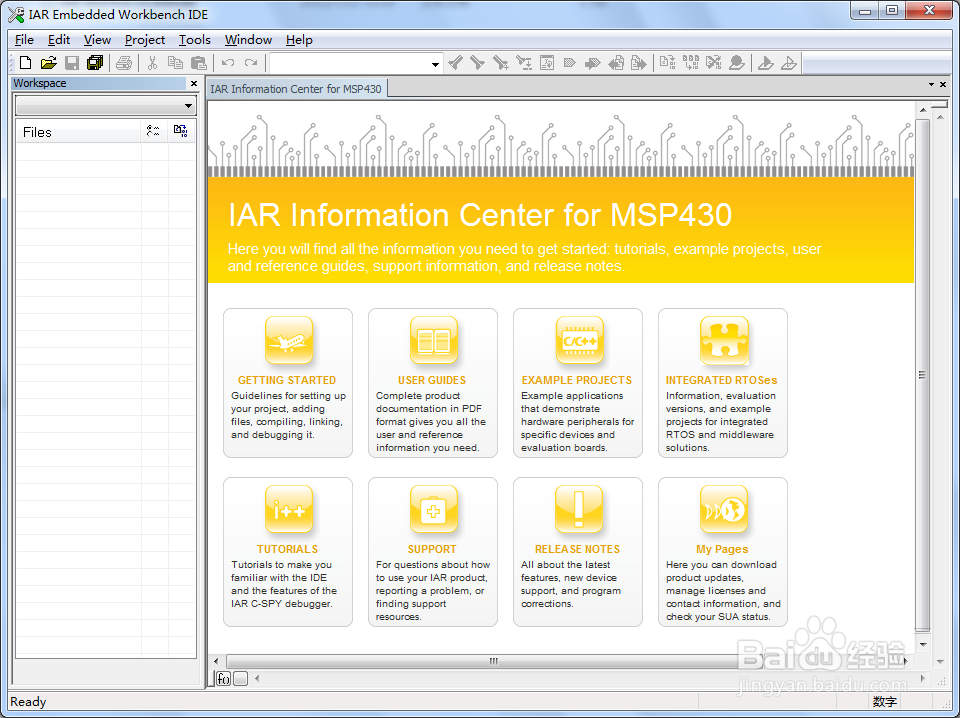Click the Open file folder icon

pyautogui.click(x=48, y=62)
